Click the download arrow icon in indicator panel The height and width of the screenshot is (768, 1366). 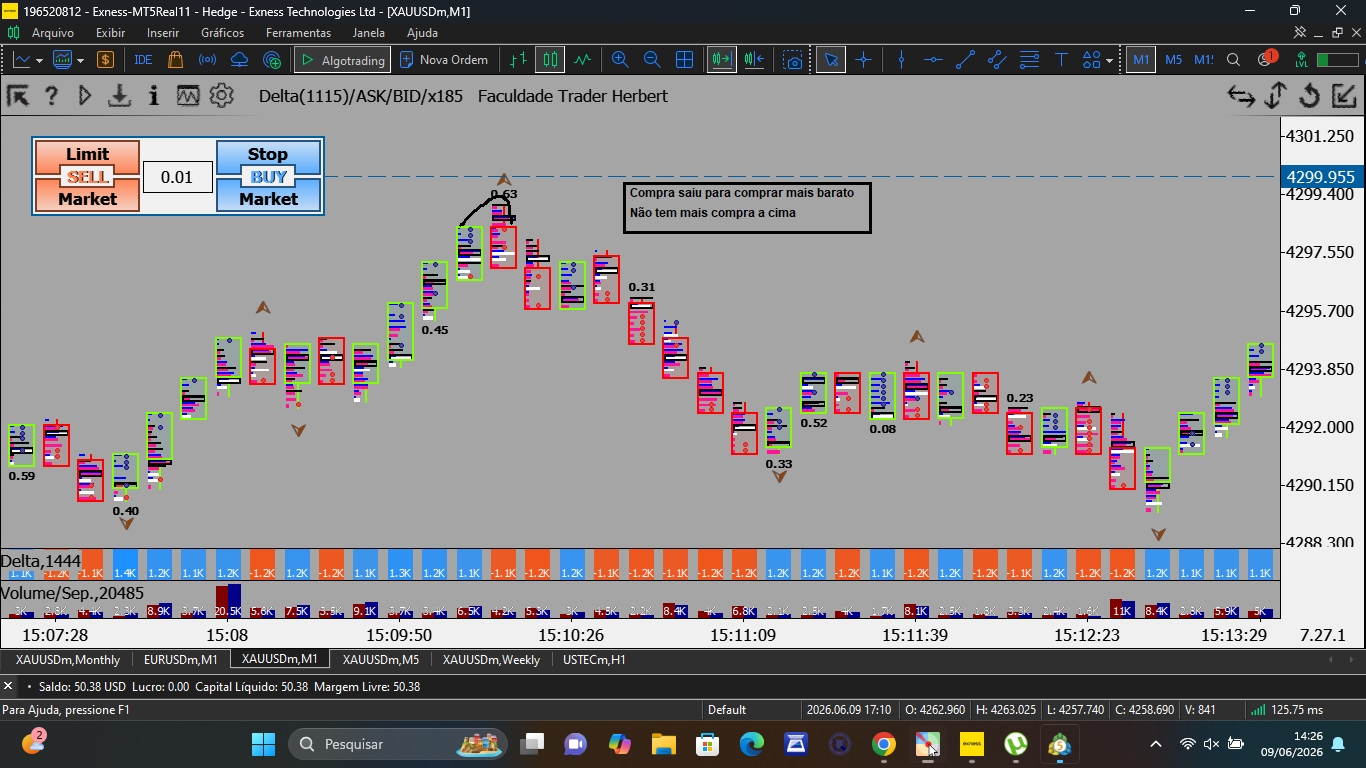pos(120,96)
